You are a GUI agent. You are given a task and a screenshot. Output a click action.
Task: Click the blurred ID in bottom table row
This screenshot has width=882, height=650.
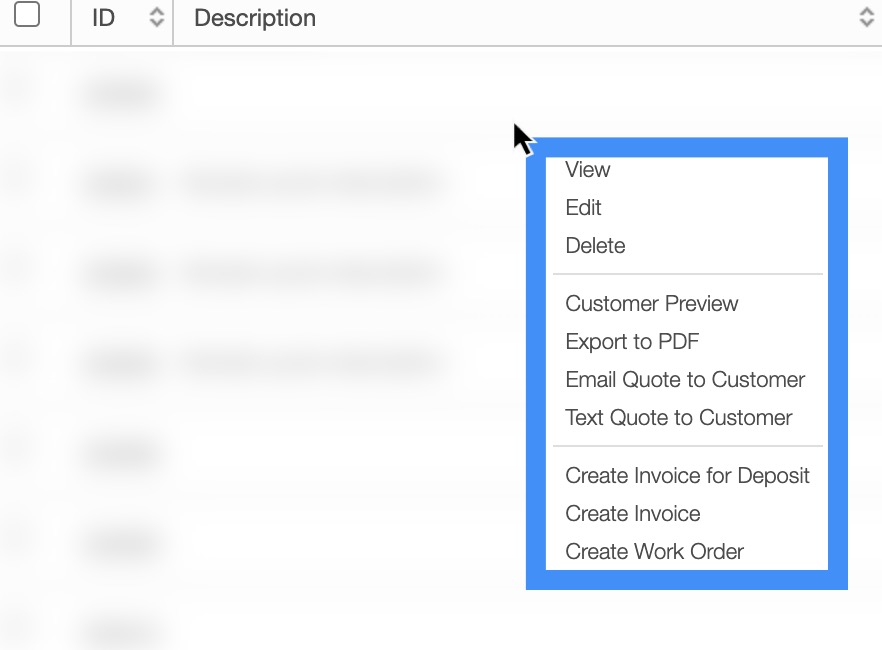tap(120, 631)
